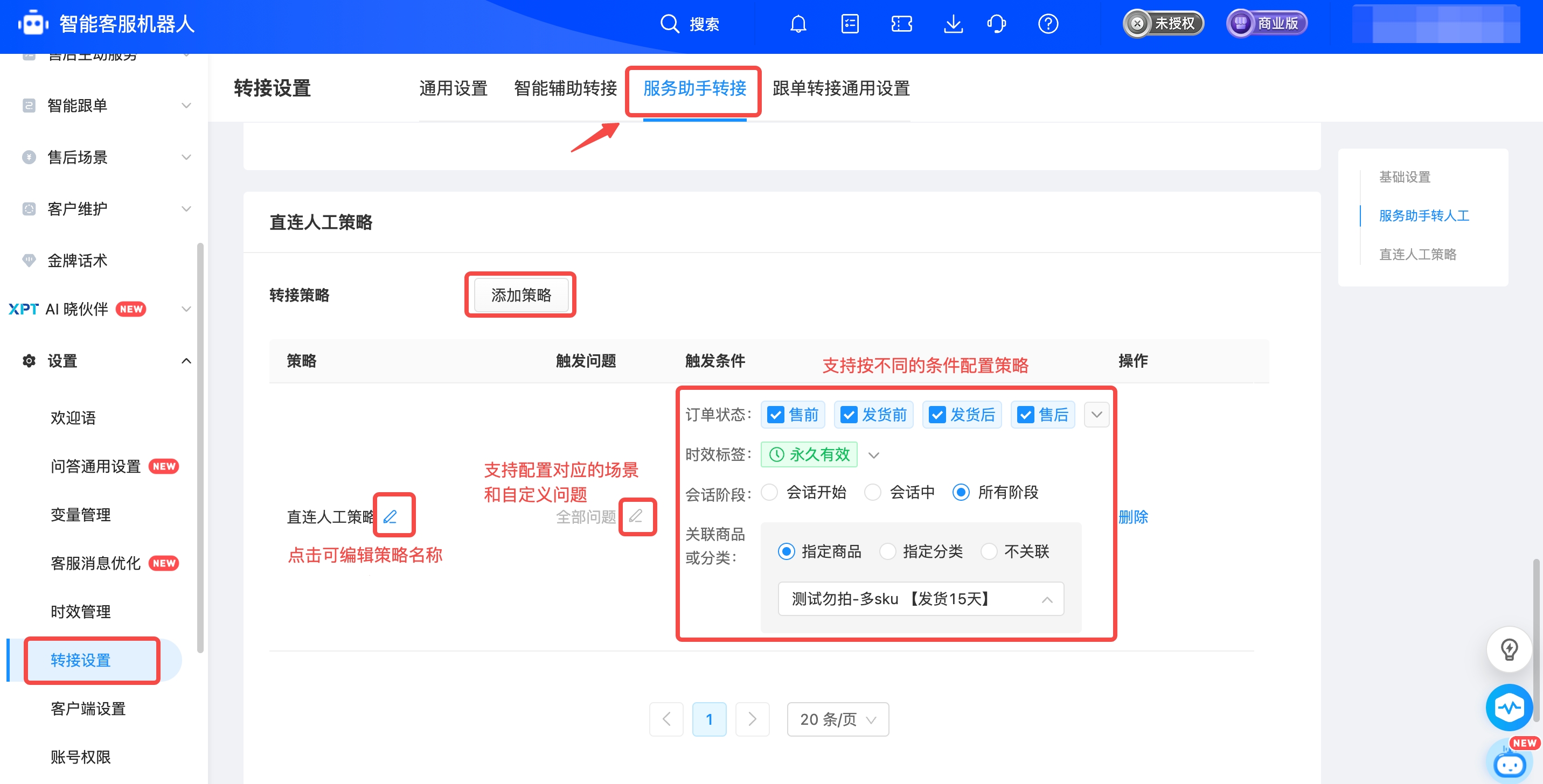Open 永久有效 validity tag dropdown
The height and width of the screenshot is (784, 1543).
point(874,455)
